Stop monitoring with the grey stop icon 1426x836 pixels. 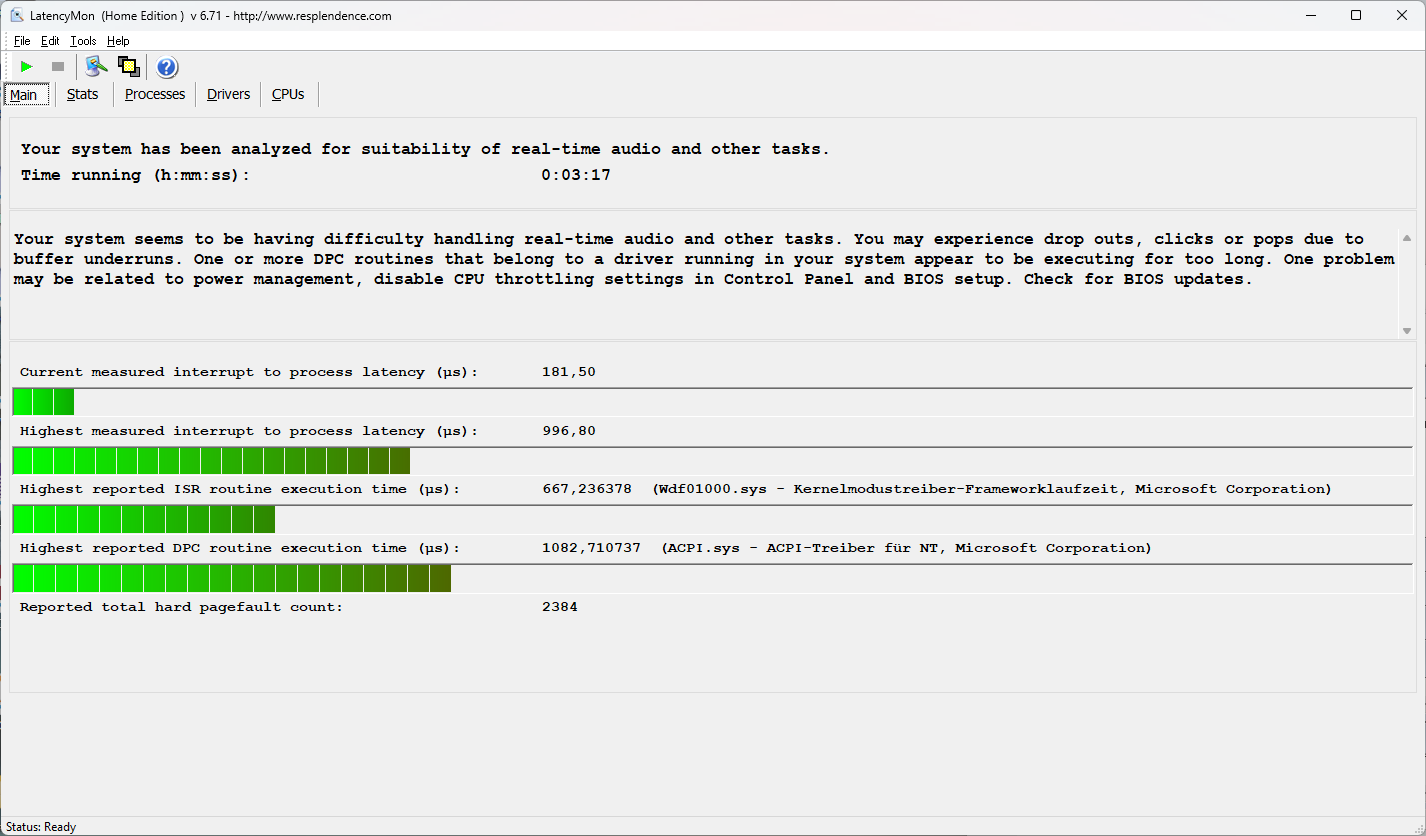(x=58, y=67)
